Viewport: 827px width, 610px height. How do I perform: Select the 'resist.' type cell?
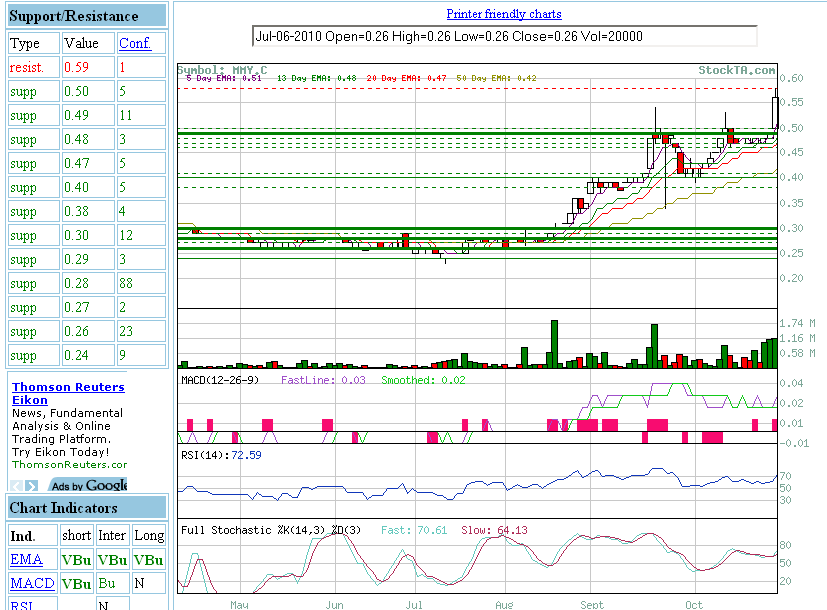[x=33, y=67]
